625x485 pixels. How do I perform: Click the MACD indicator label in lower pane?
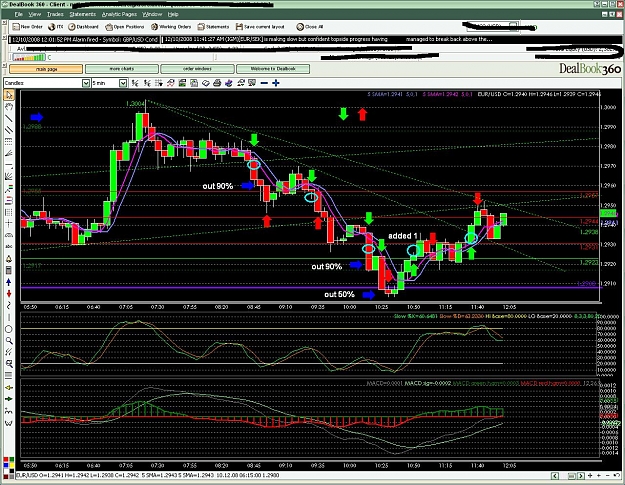(385, 383)
